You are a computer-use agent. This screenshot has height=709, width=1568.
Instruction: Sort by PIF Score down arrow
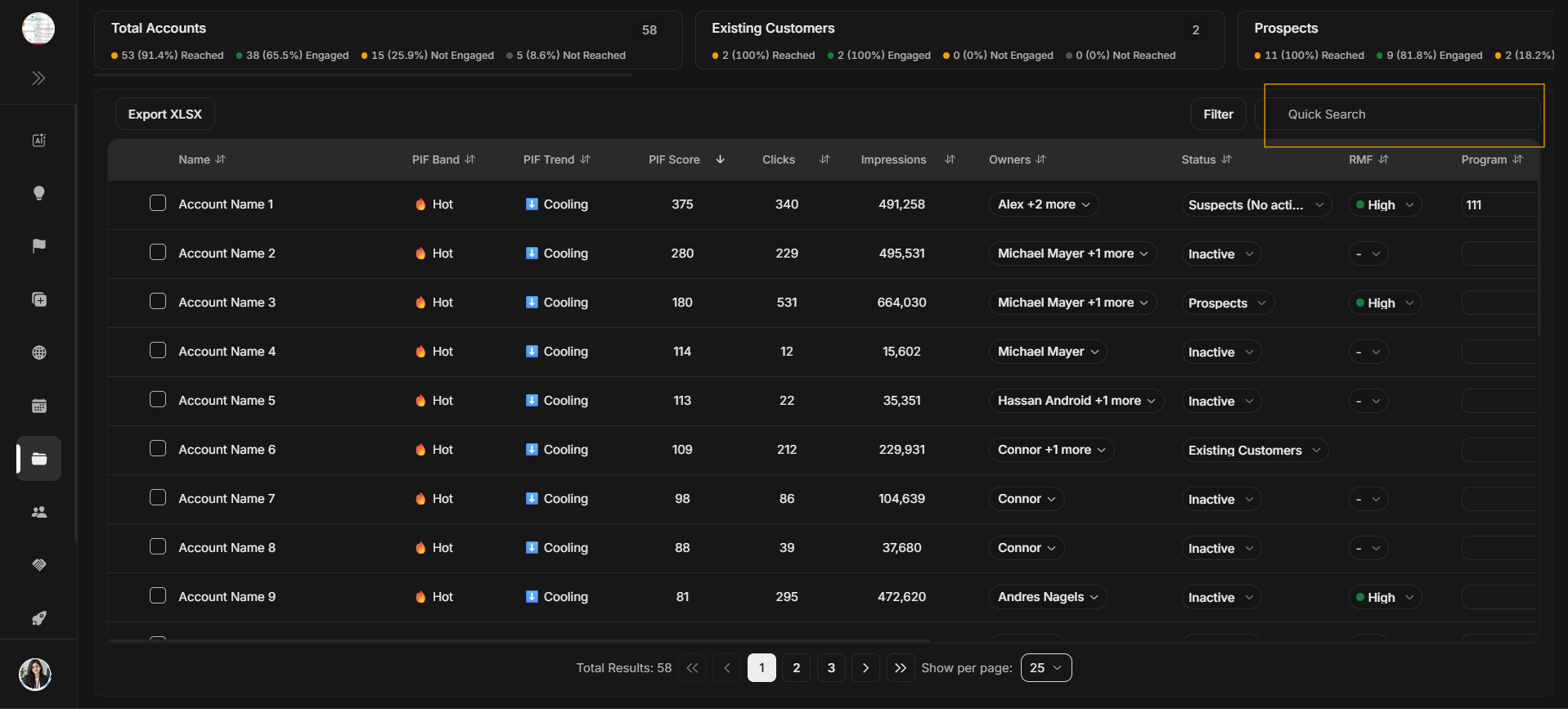click(720, 159)
